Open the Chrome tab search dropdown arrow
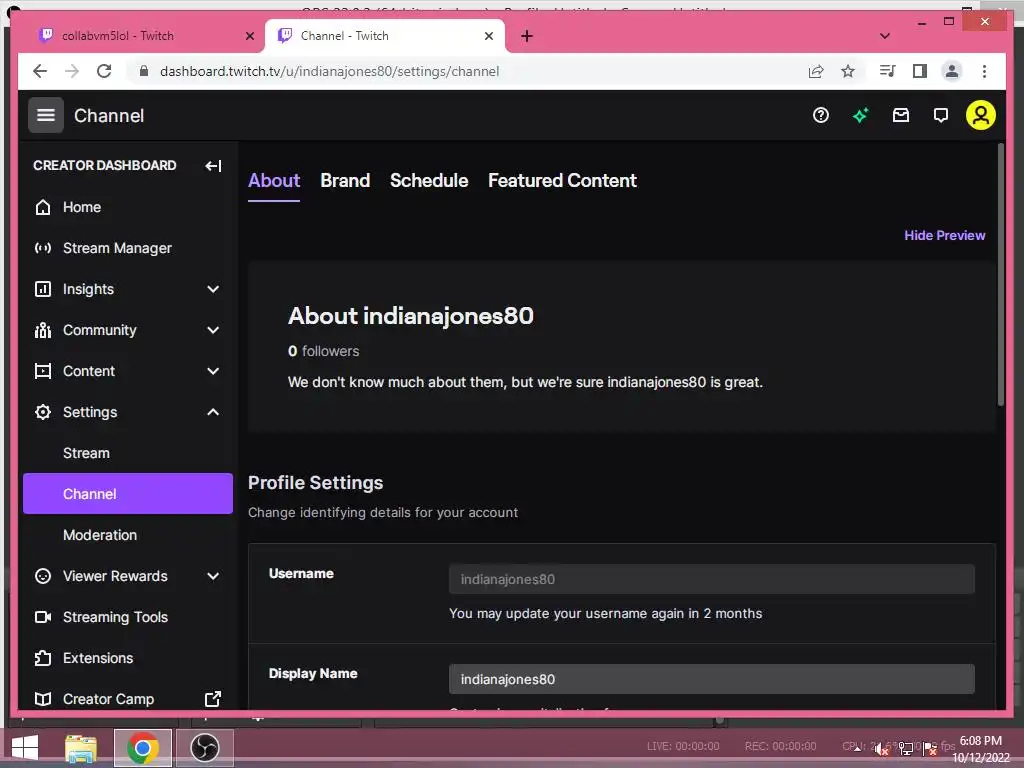1024x768 pixels. (x=885, y=36)
